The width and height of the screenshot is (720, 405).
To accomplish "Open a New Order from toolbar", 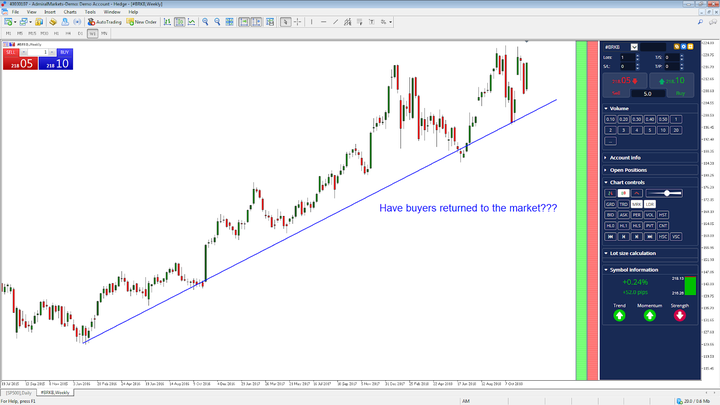I will point(143,21).
